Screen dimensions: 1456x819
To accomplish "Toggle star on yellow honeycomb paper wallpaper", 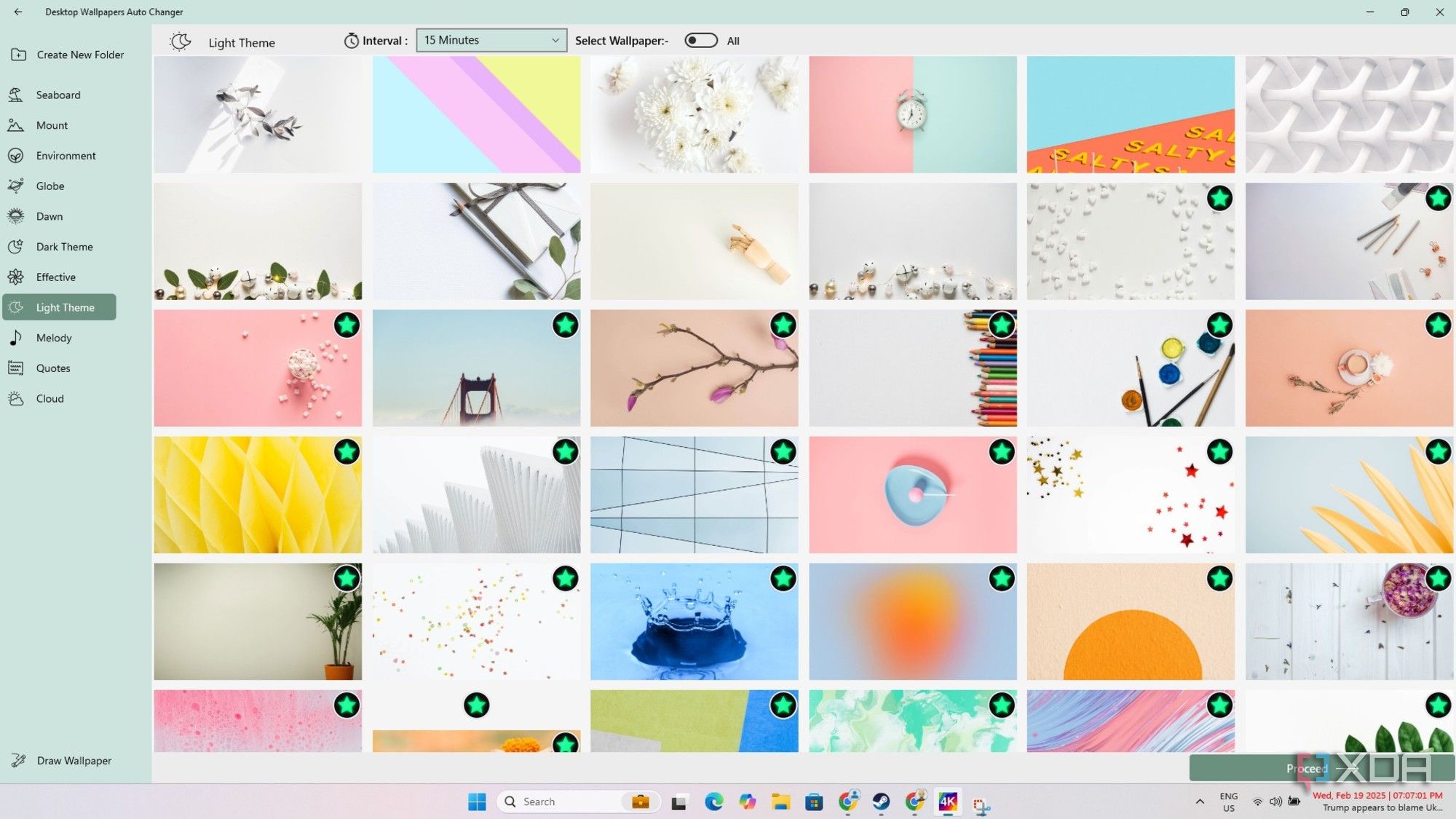I will point(347,451).
